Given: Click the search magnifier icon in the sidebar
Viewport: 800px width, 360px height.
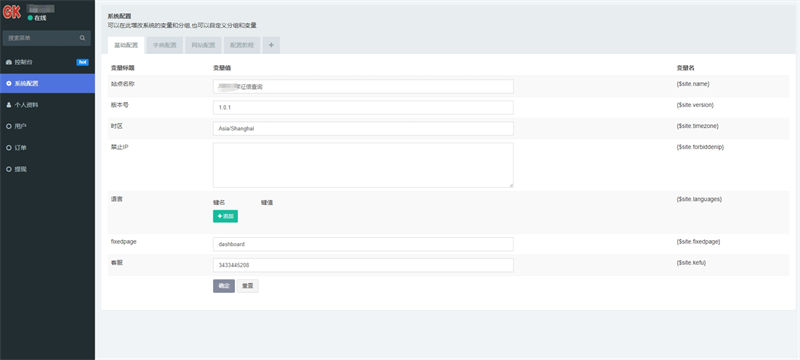Looking at the screenshot, I should coord(82,38).
